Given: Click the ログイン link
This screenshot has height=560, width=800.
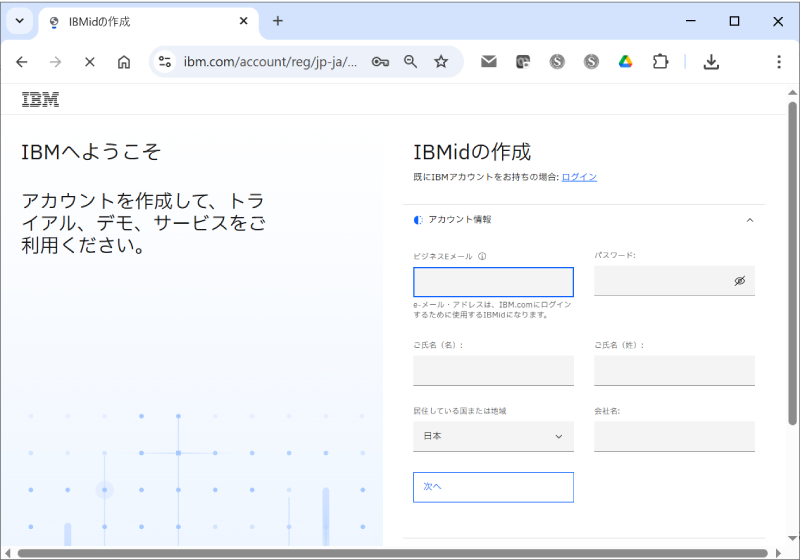Looking at the screenshot, I should 579,177.
